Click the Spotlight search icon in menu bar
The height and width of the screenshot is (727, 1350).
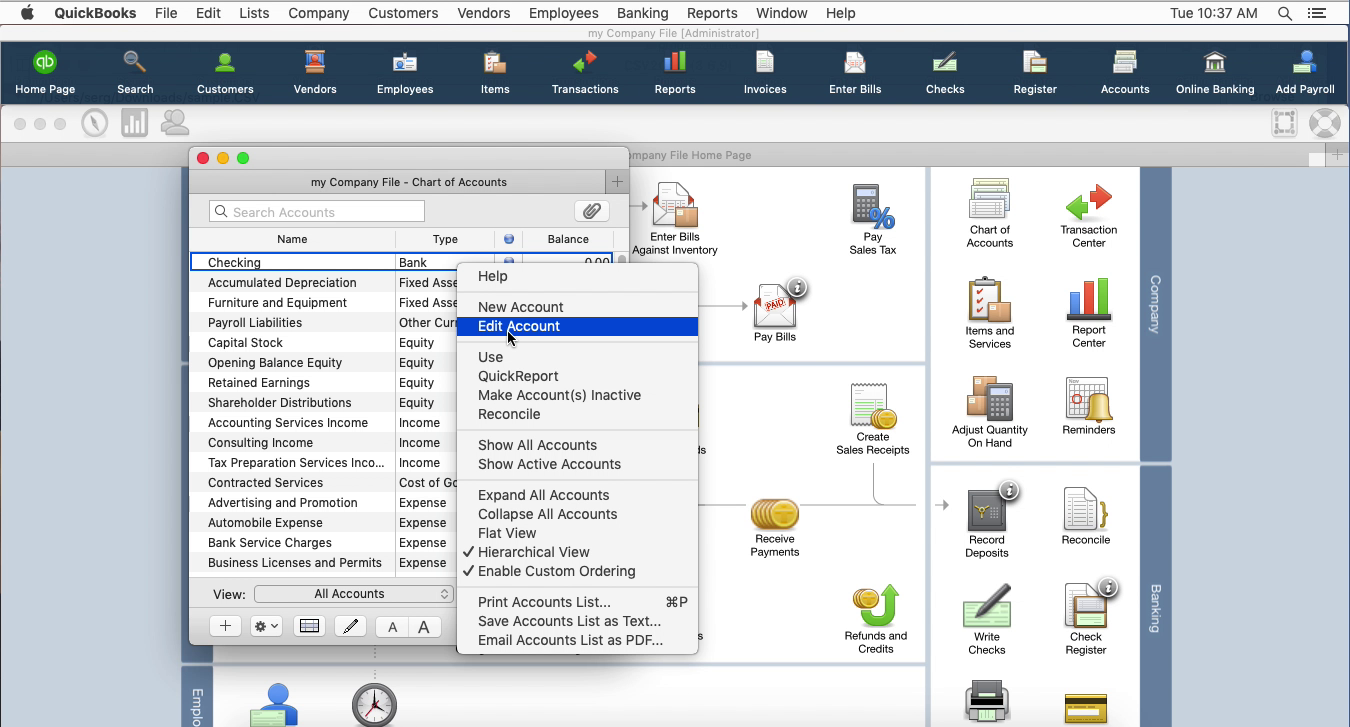(x=1284, y=13)
